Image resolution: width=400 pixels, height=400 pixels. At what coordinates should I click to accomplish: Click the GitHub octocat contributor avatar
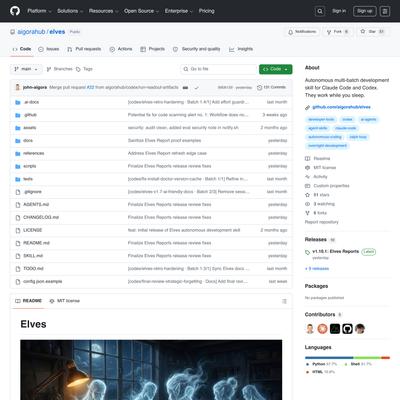pos(347,329)
